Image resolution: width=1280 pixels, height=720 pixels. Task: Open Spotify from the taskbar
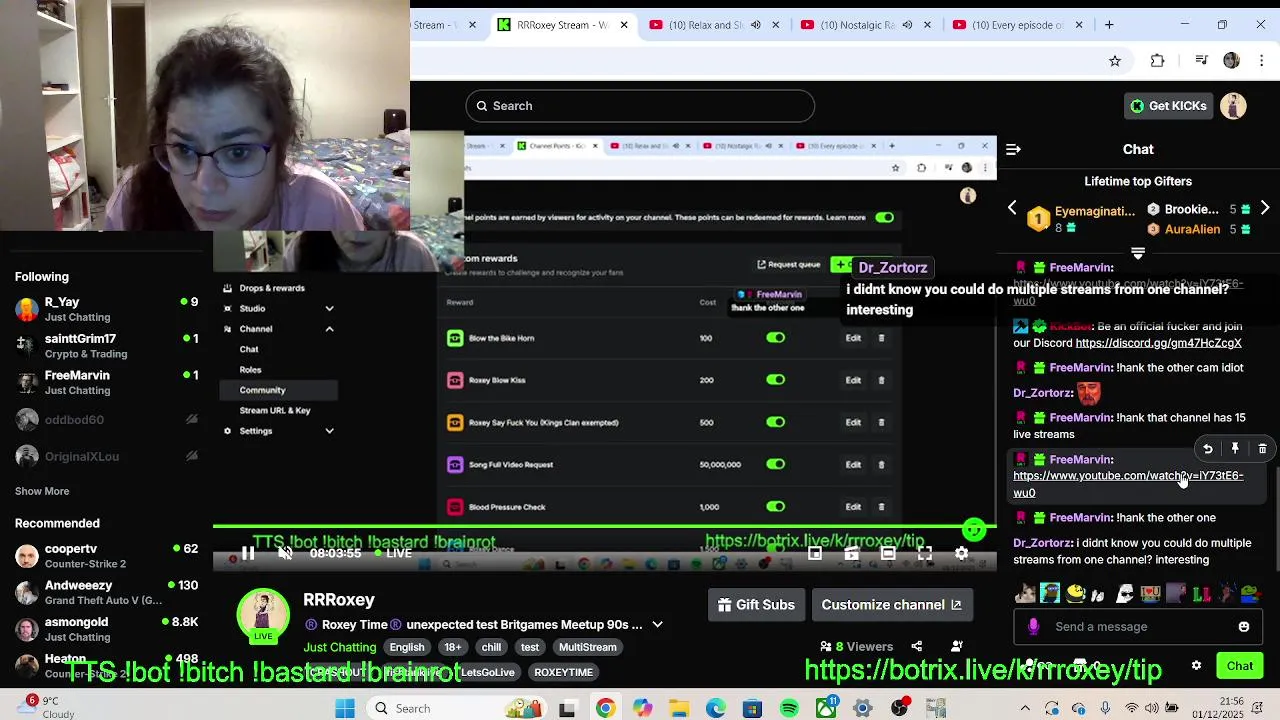coord(789,708)
